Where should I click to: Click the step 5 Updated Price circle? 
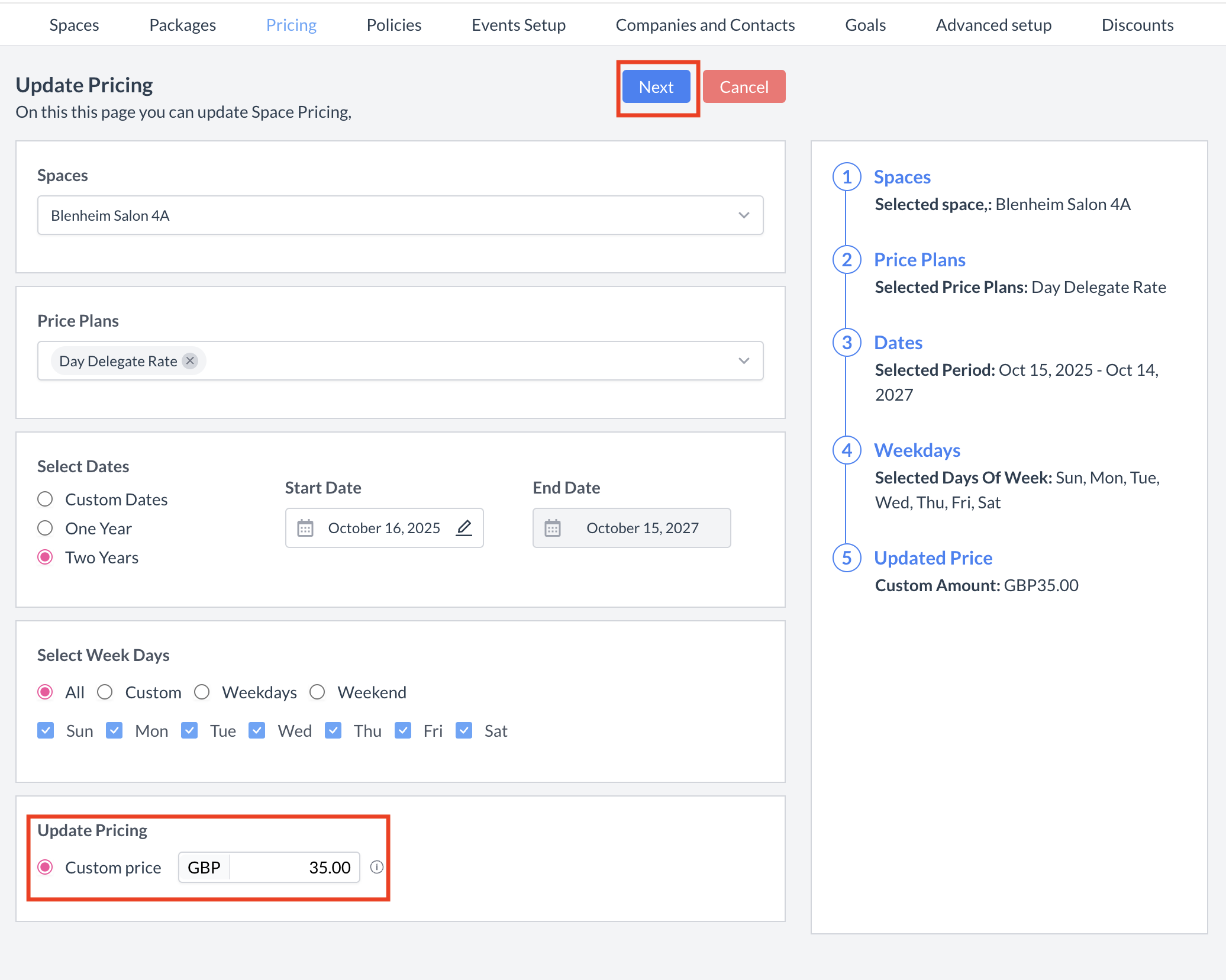point(847,558)
